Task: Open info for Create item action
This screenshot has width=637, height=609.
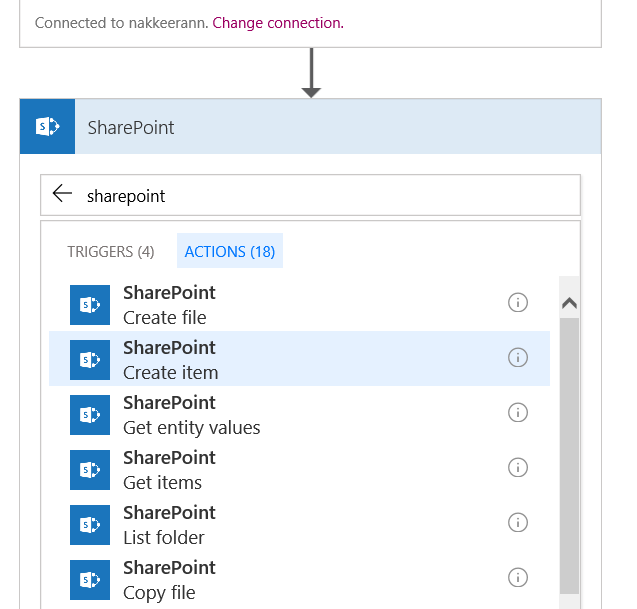Action: tap(518, 357)
